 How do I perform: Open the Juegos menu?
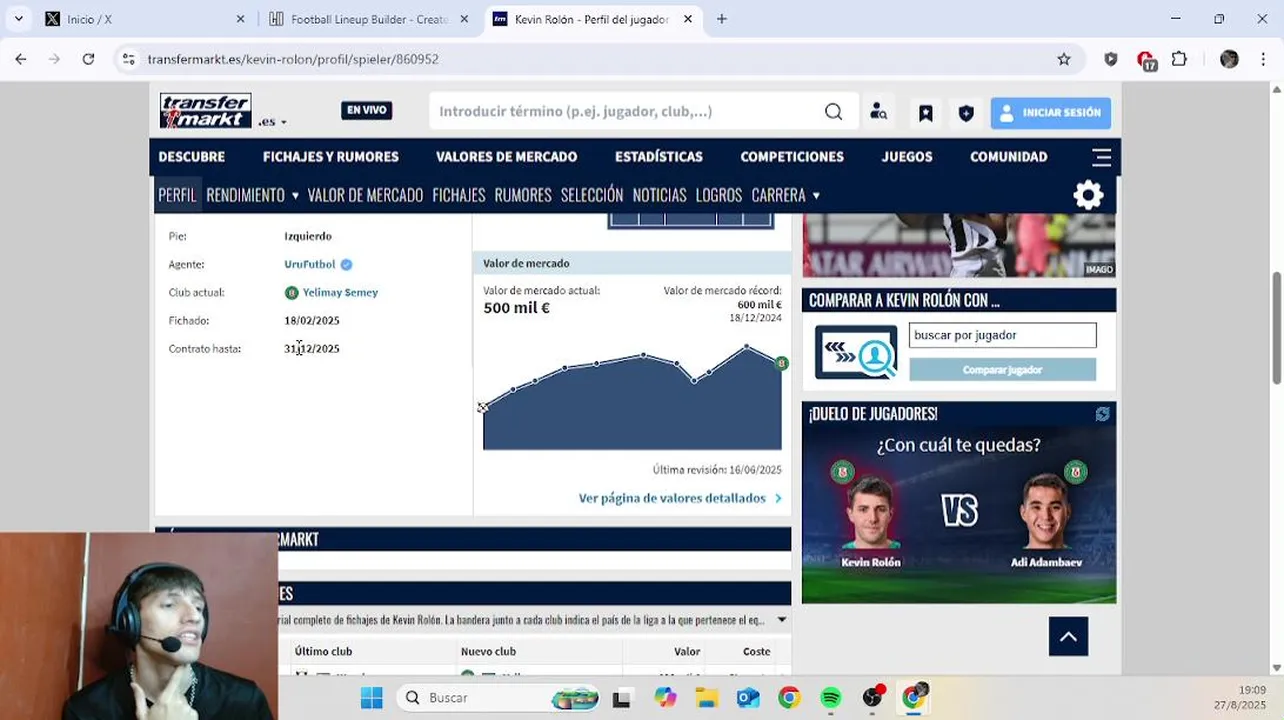tap(906, 157)
